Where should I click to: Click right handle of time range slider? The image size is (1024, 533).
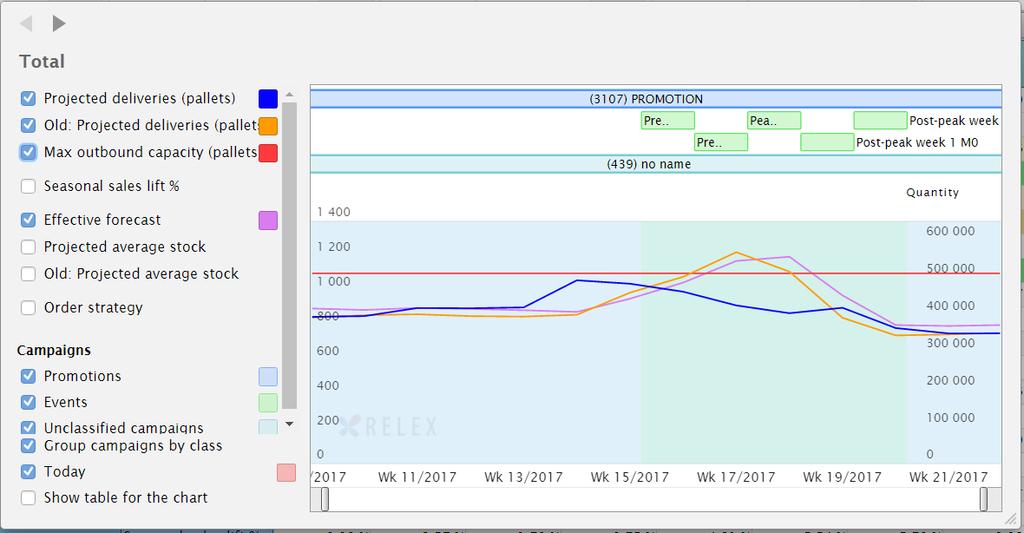coord(984,500)
